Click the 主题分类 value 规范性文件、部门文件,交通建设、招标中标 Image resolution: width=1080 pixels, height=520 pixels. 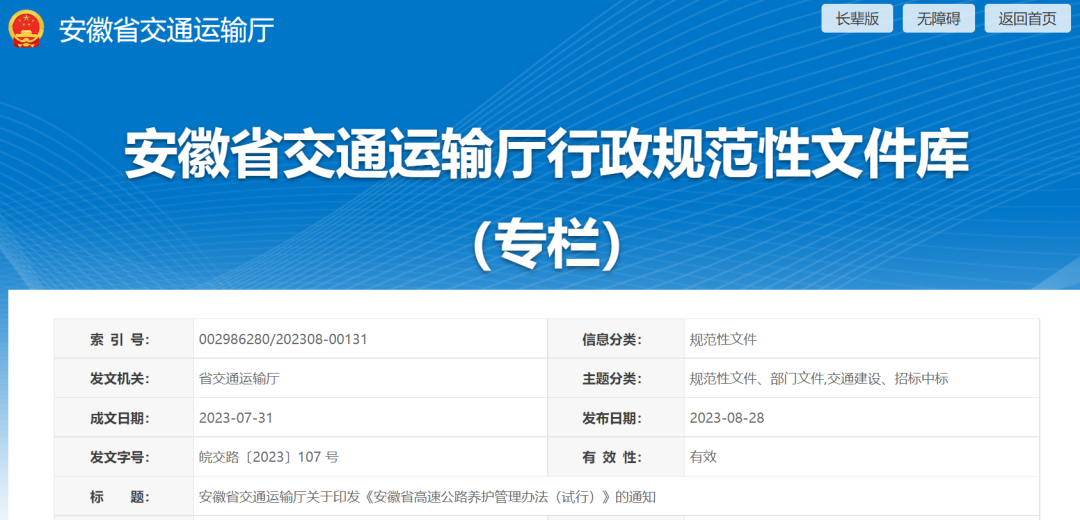[x=818, y=378]
